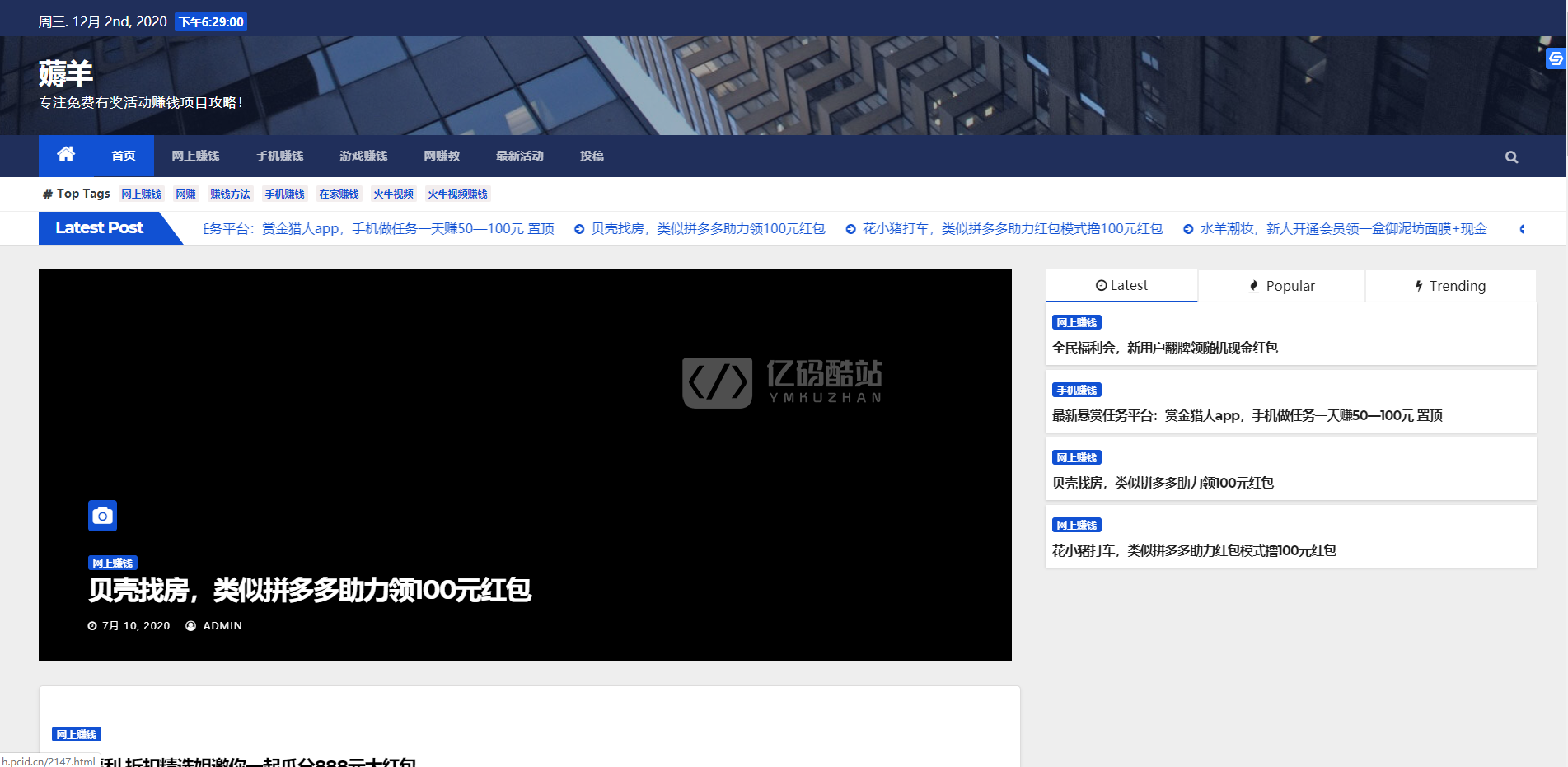Image resolution: width=1568 pixels, height=767 pixels.
Task: Click featured post date 7月 10, 2020
Action: [136, 626]
